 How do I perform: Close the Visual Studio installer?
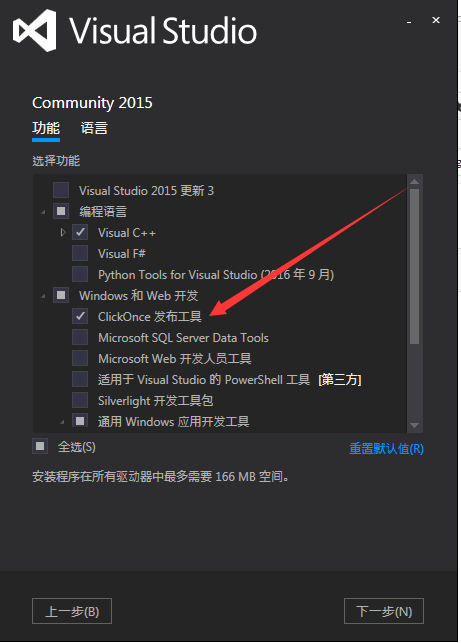click(436, 20)
